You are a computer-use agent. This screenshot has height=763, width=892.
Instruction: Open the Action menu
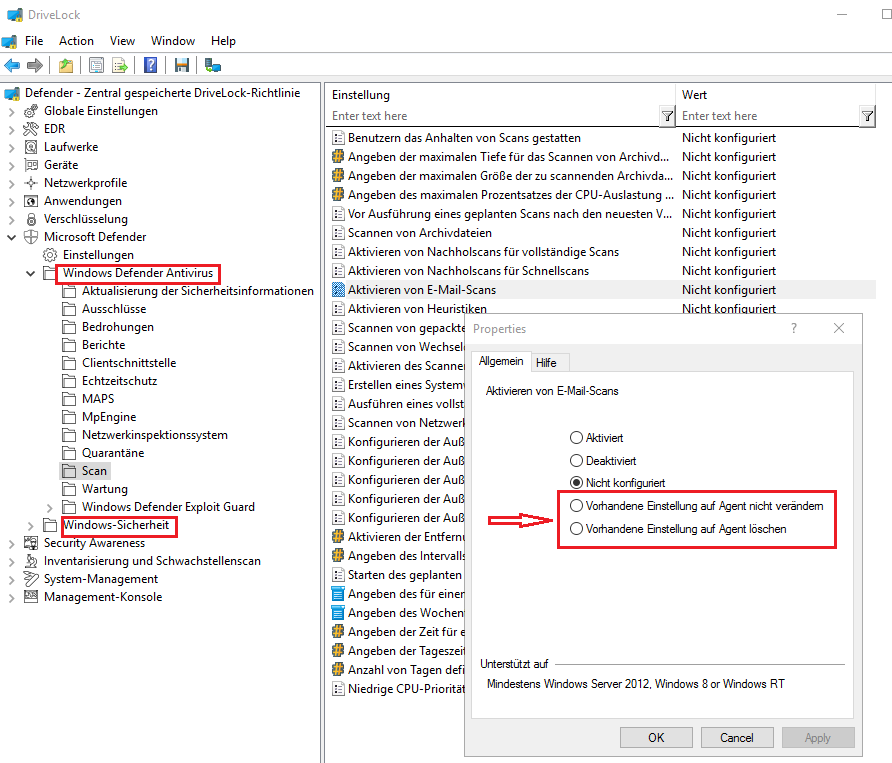click(76, 41)
